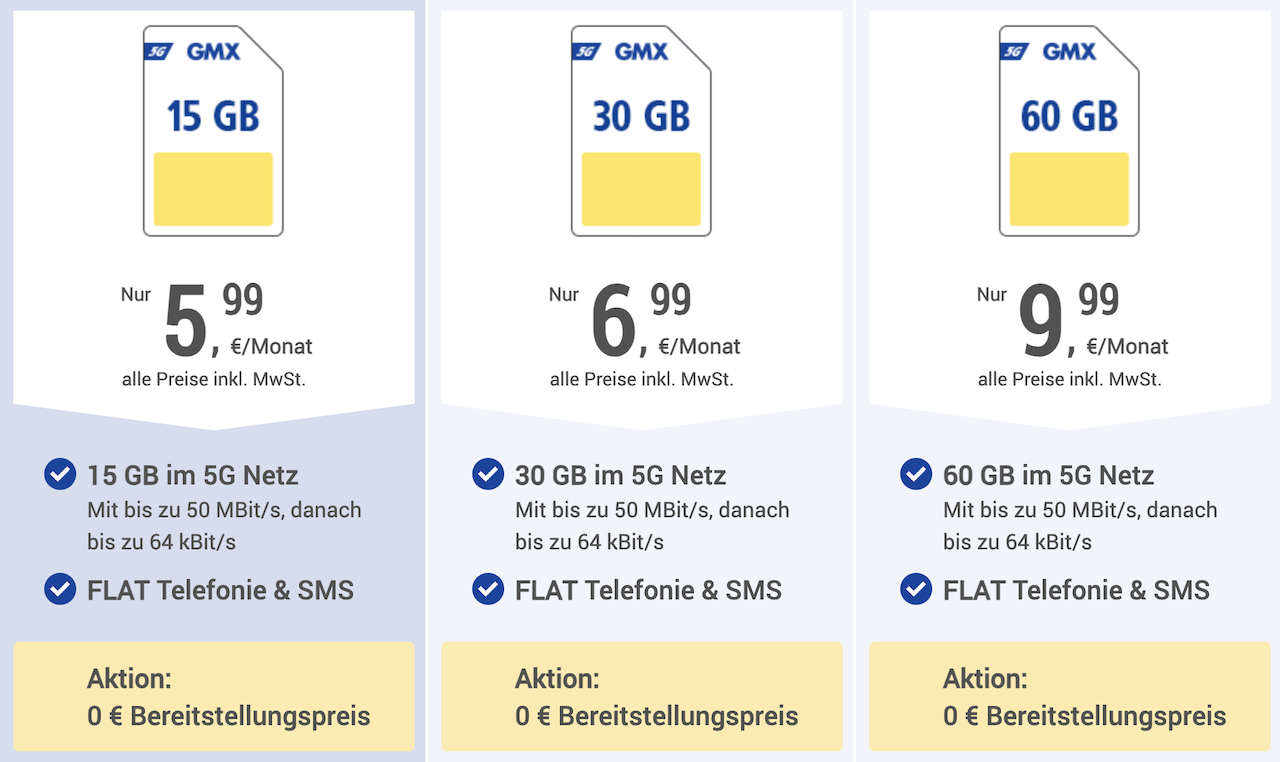Click checkmark beside 15 GB im 5G Netz
This screenshot has height=762, width=1280.
click(60, 474)
